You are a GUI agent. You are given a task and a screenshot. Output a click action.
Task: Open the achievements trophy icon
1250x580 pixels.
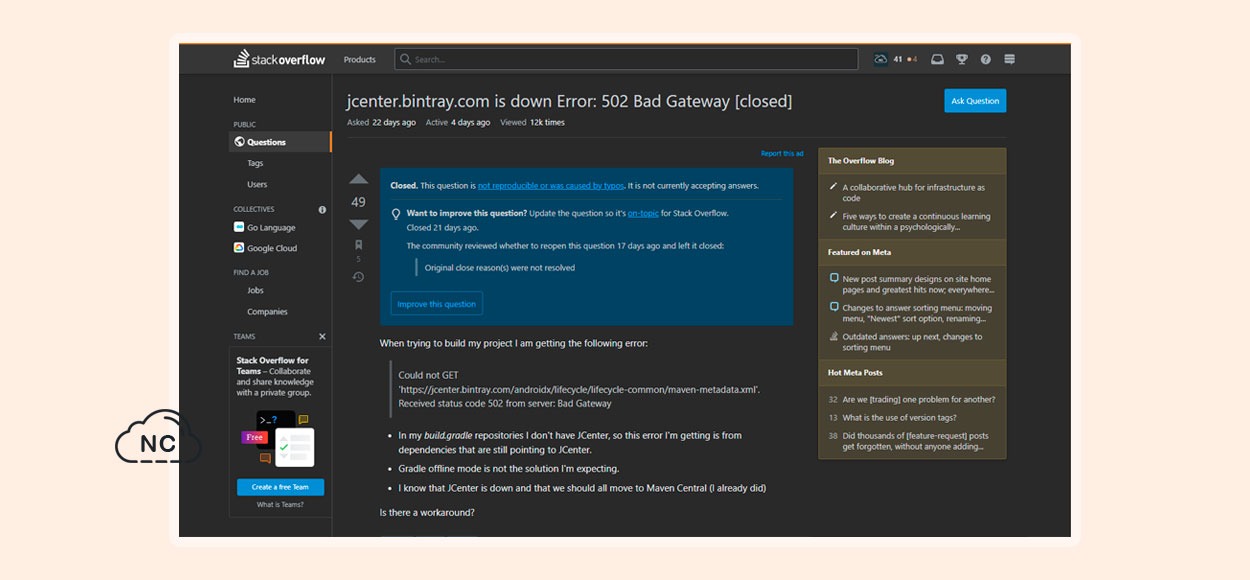(x=962, y=59)
